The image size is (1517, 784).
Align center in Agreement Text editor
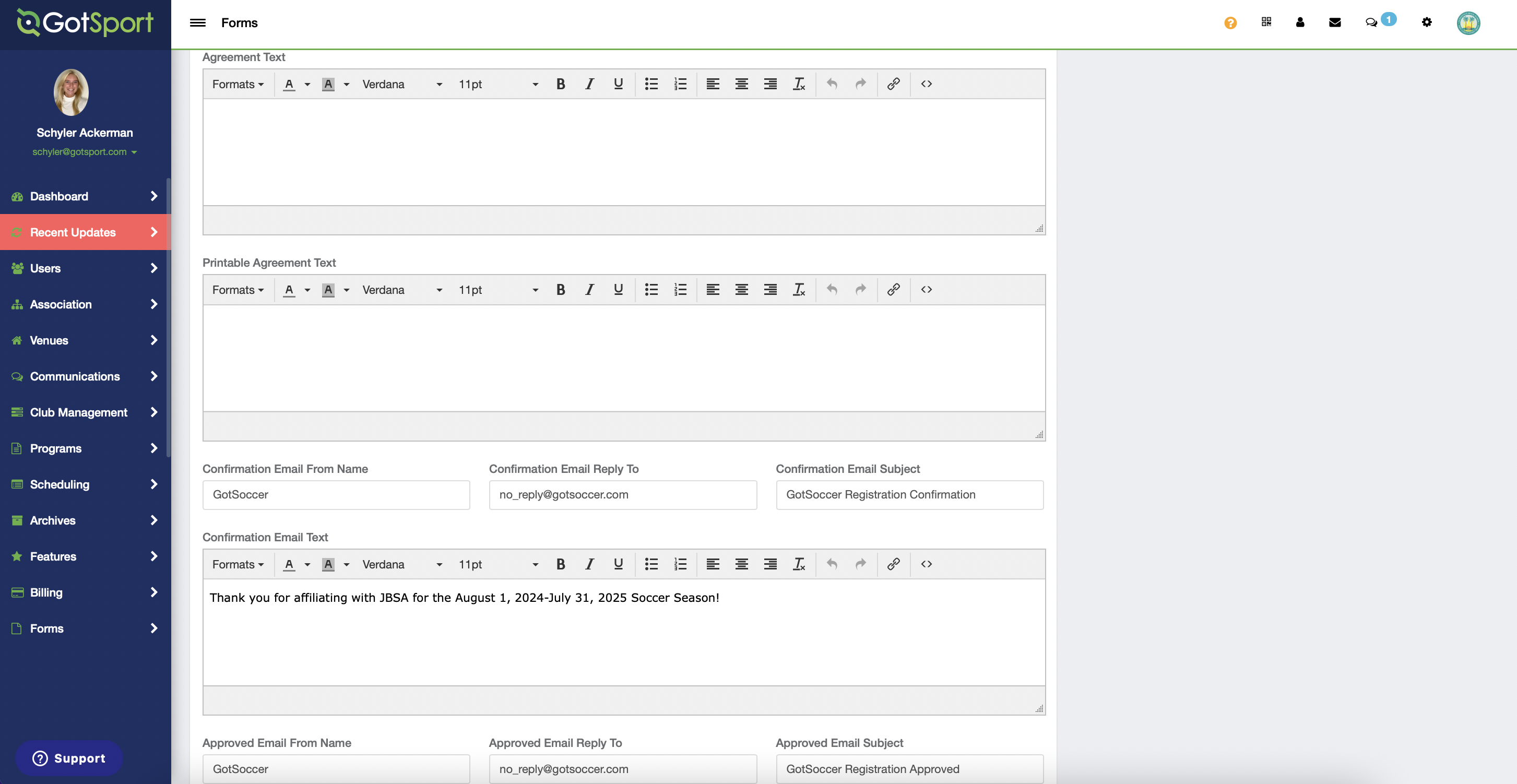(x=741, y=84)
